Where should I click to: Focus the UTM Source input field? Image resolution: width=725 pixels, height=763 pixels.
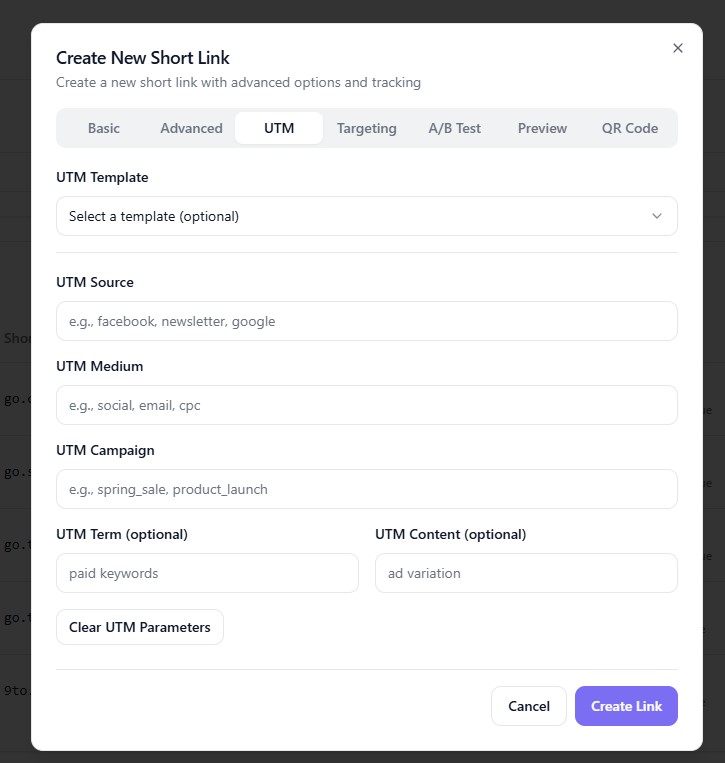coord(366,321)
